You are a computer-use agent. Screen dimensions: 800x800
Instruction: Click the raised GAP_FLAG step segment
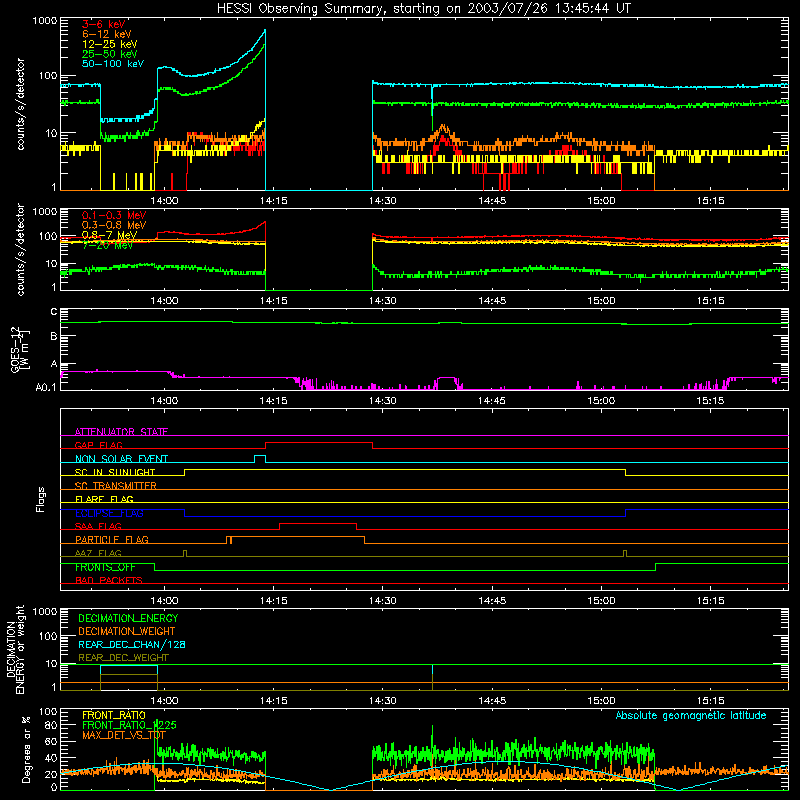(x=319, y=443)
